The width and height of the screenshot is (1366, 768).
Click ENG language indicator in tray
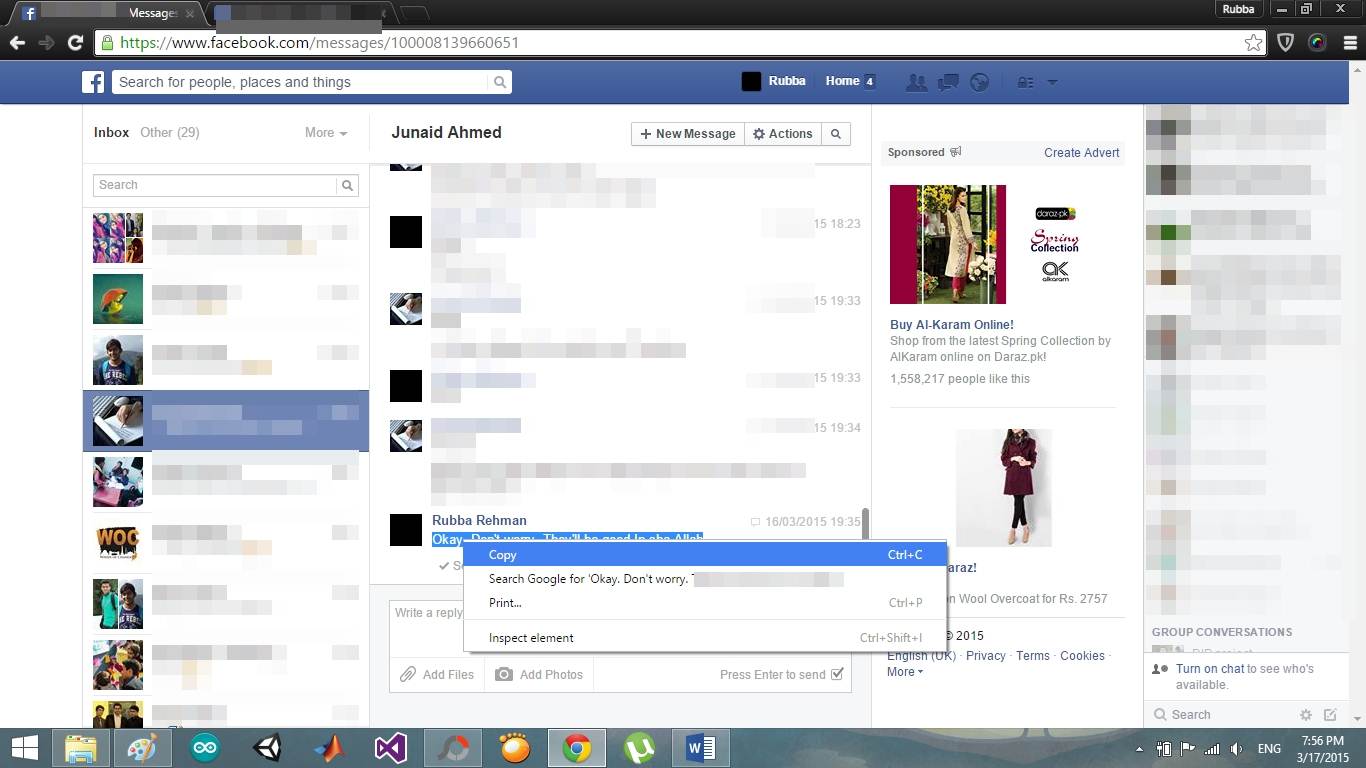point(1269,749)
